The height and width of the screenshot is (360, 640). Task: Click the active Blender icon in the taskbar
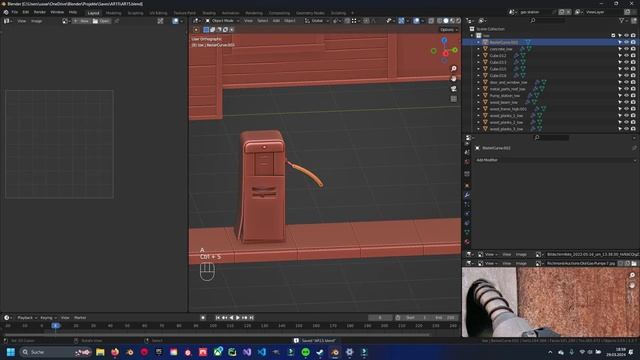pos(335,352)
